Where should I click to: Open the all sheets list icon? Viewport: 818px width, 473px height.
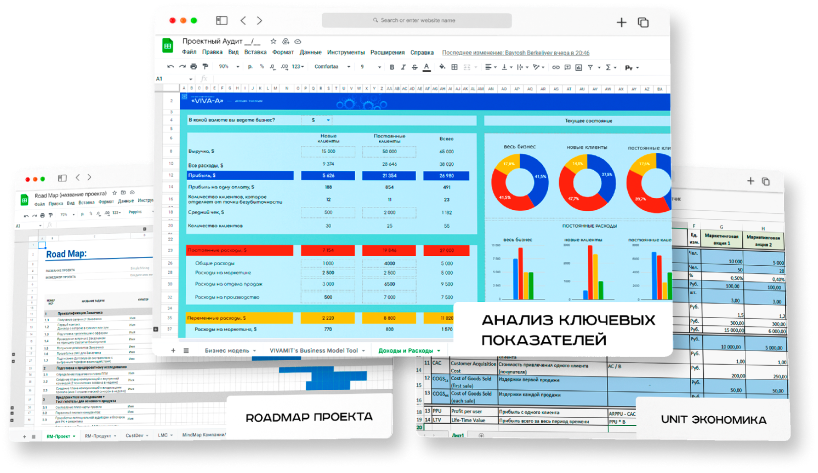[x=185, y=351]
